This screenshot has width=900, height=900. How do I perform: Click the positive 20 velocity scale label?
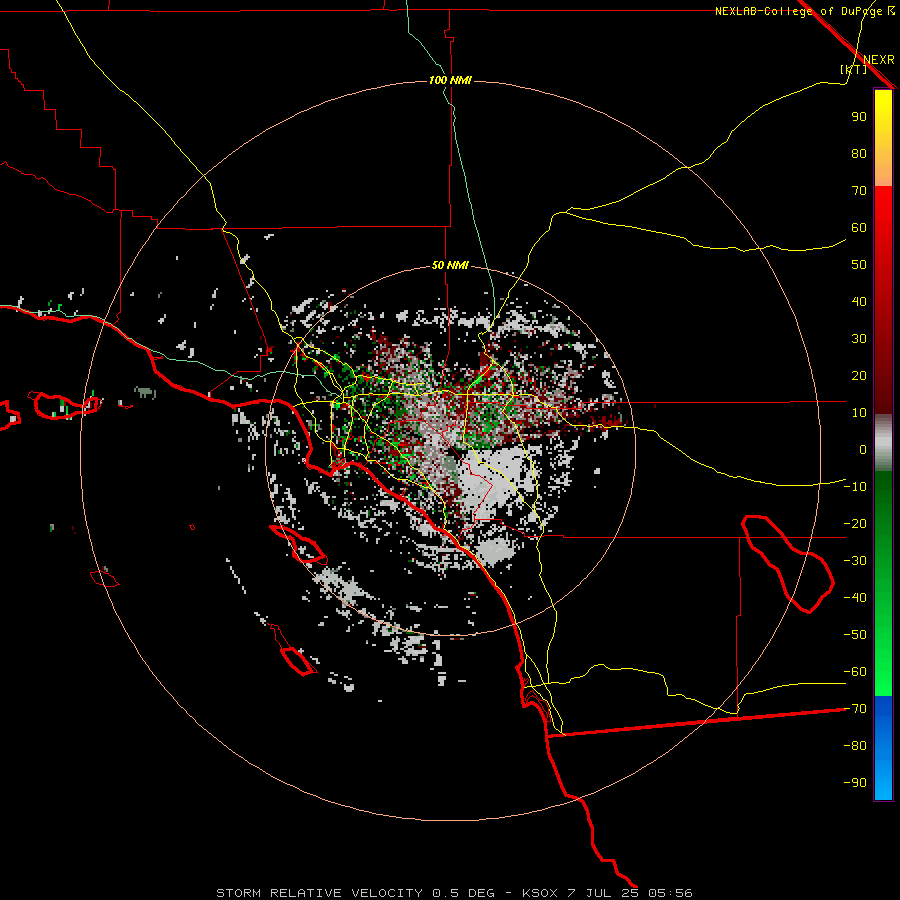[x=859, y=375]
